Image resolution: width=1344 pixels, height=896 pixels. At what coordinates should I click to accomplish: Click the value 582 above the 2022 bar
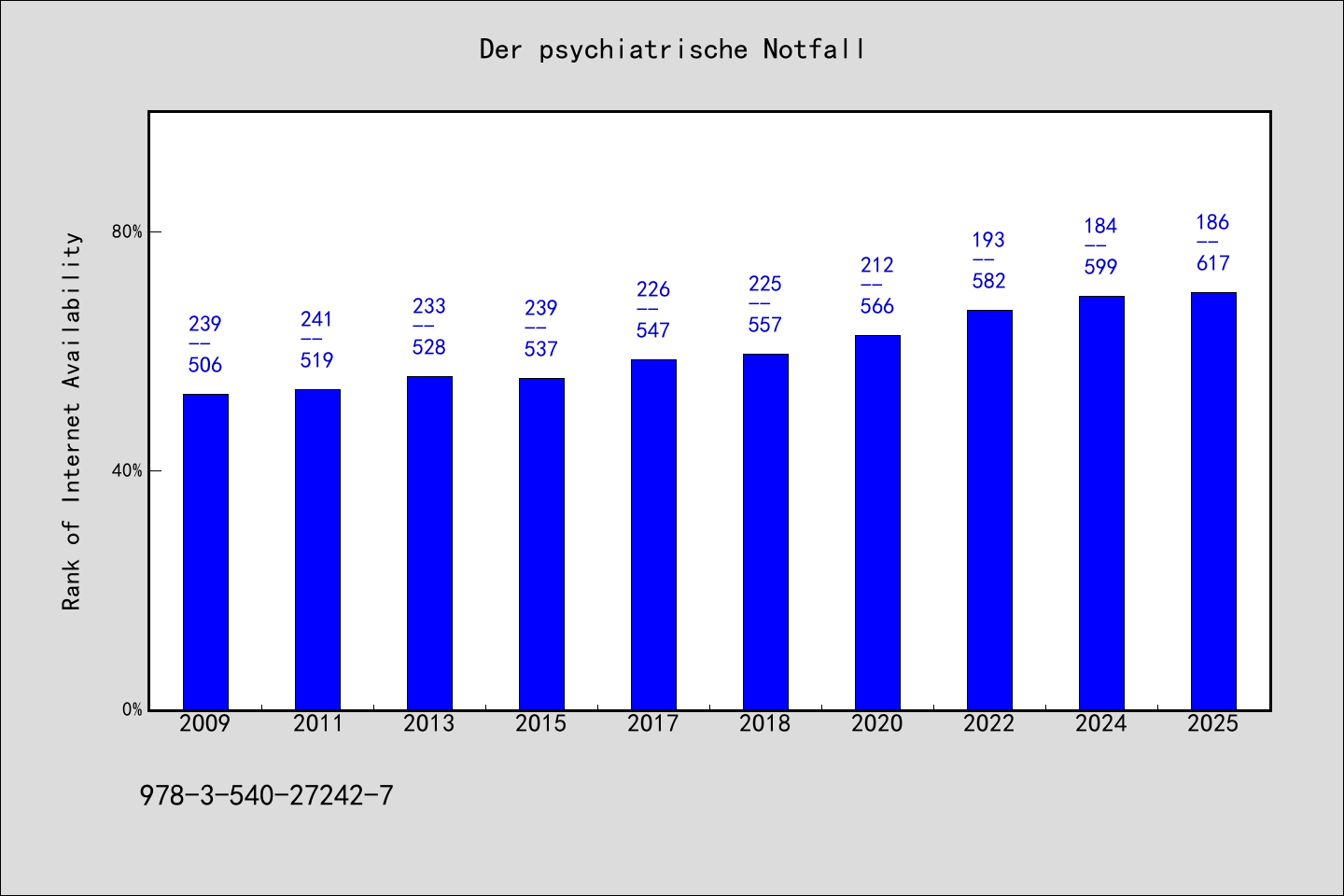(x=989, y=281)
